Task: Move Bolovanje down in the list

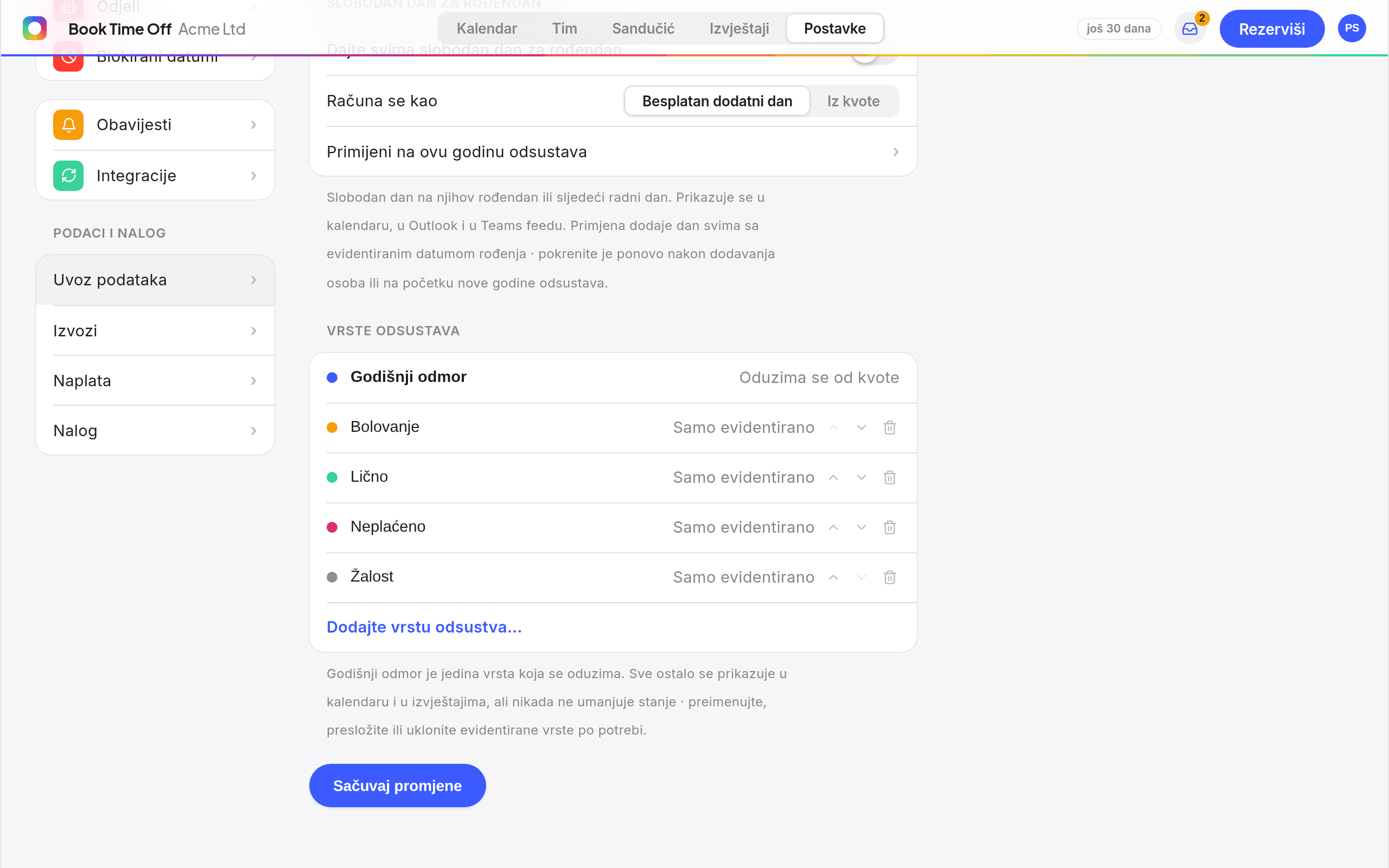Action: point(862,427)
